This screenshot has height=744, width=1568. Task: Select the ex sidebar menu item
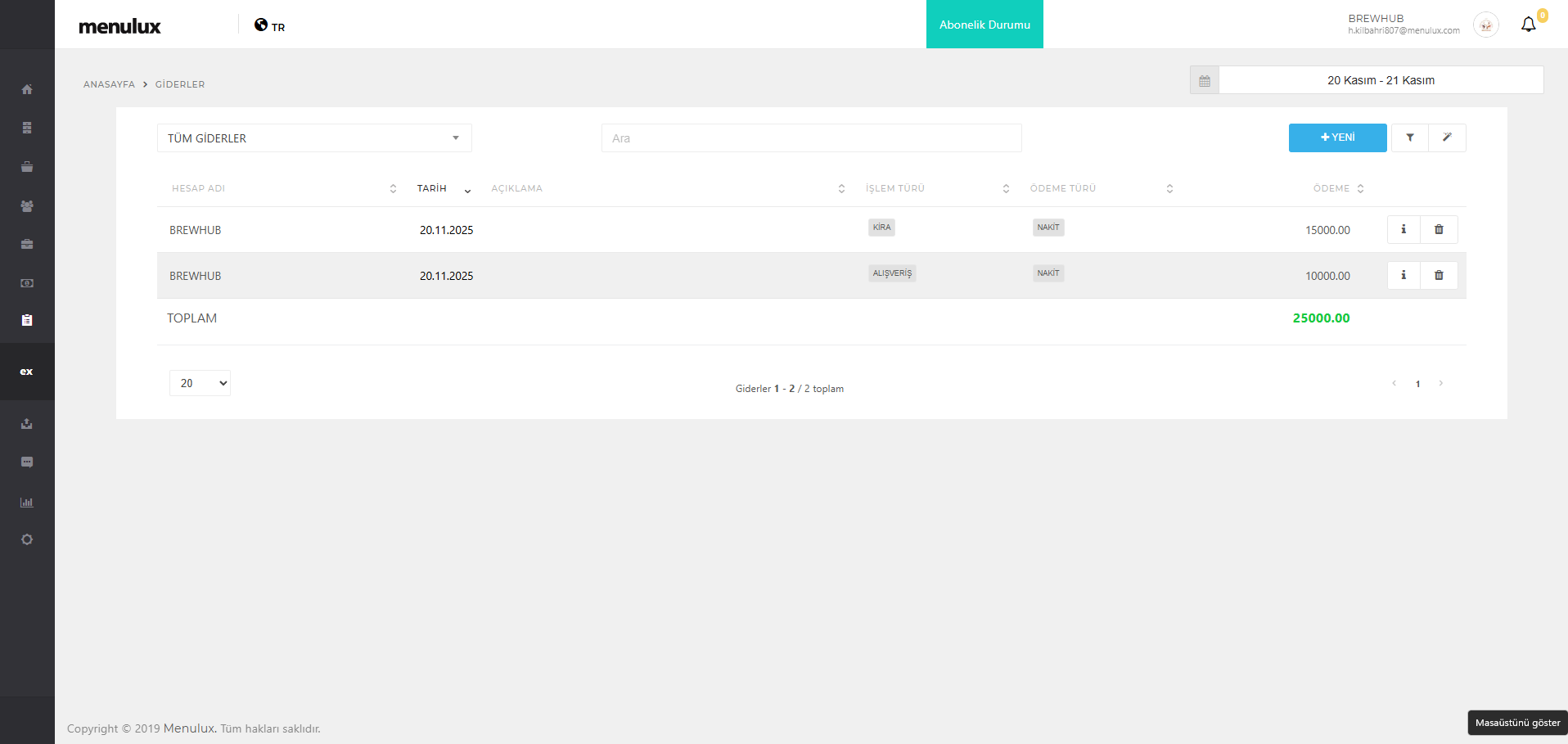tap(27, 372)
